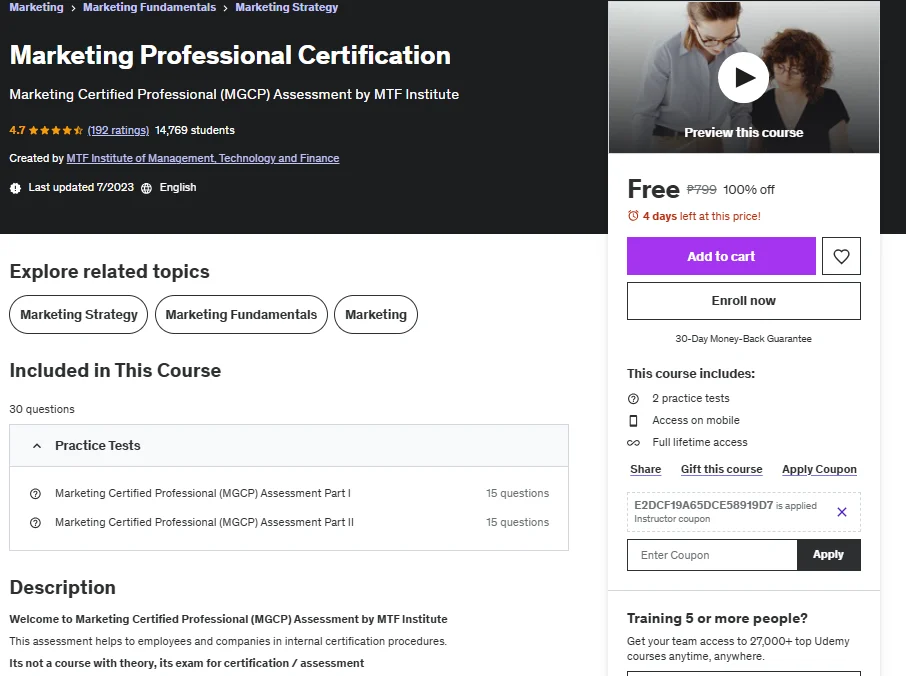
Task: Collapse Practice Tests section chevron
Action: point(37,445)
